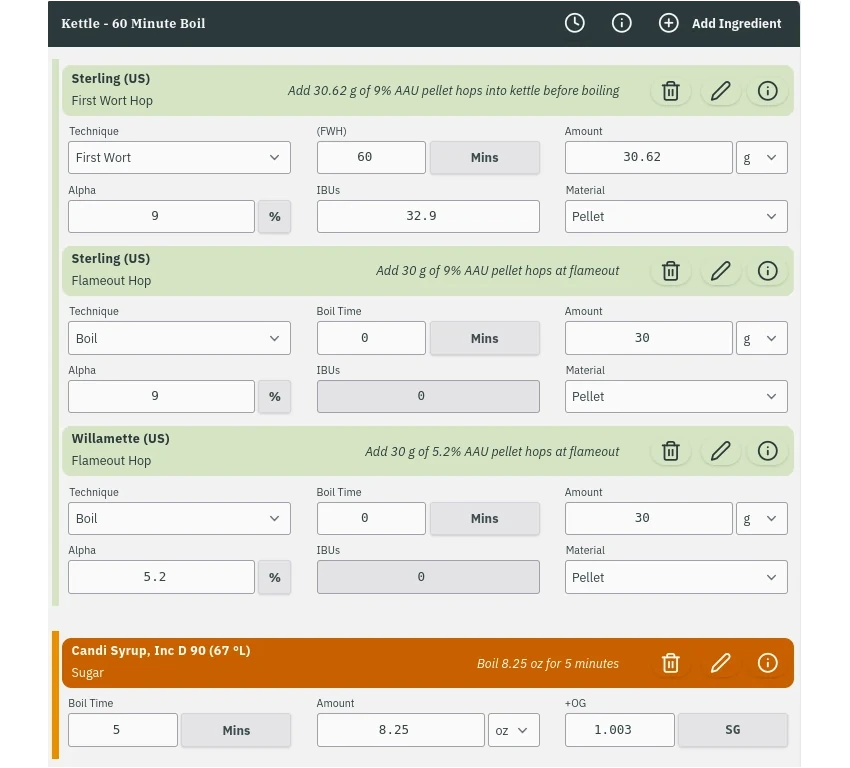Viewport: 850px width, 768px height.
Task: Expand Material dropdown for Sterling Flameout Hop
Action: [675, 396]
